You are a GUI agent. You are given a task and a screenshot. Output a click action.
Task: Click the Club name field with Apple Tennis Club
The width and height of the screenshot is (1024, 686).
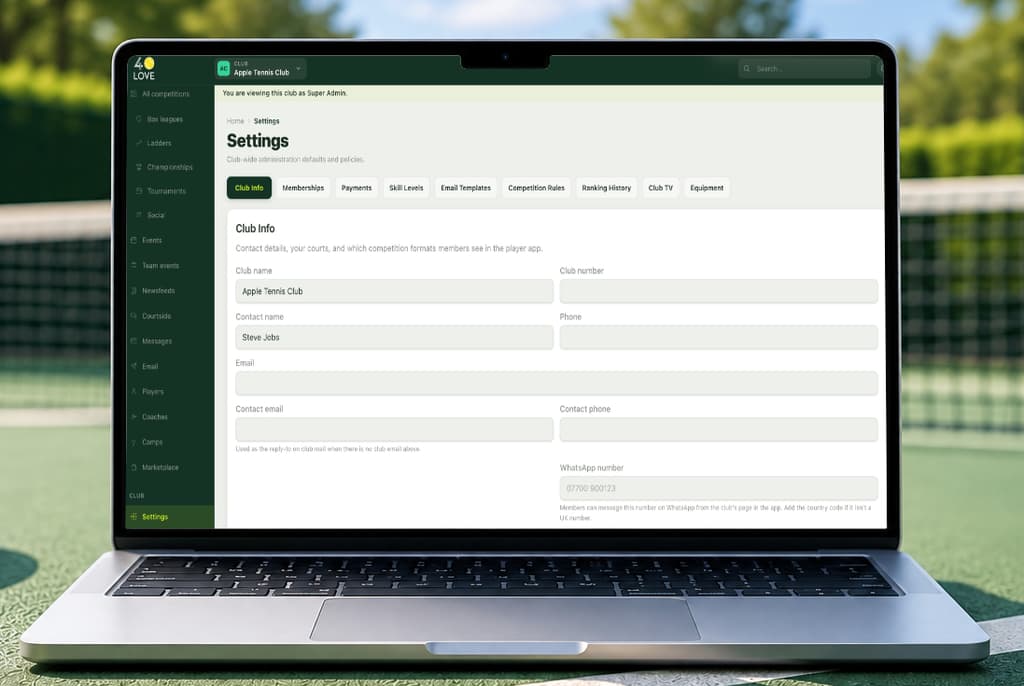(x=394, y=291)
